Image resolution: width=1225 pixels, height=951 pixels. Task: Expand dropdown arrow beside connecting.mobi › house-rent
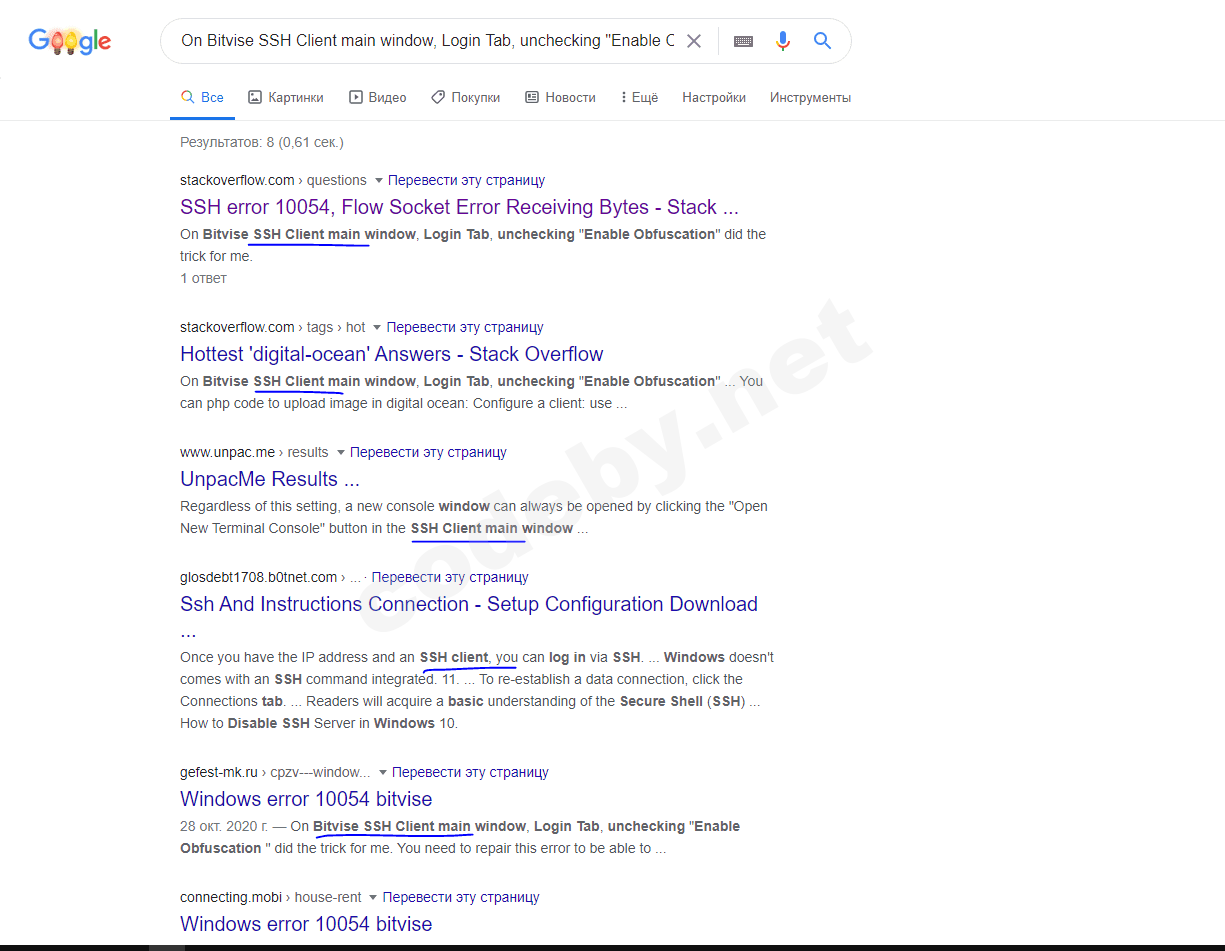tap(373, 898)
